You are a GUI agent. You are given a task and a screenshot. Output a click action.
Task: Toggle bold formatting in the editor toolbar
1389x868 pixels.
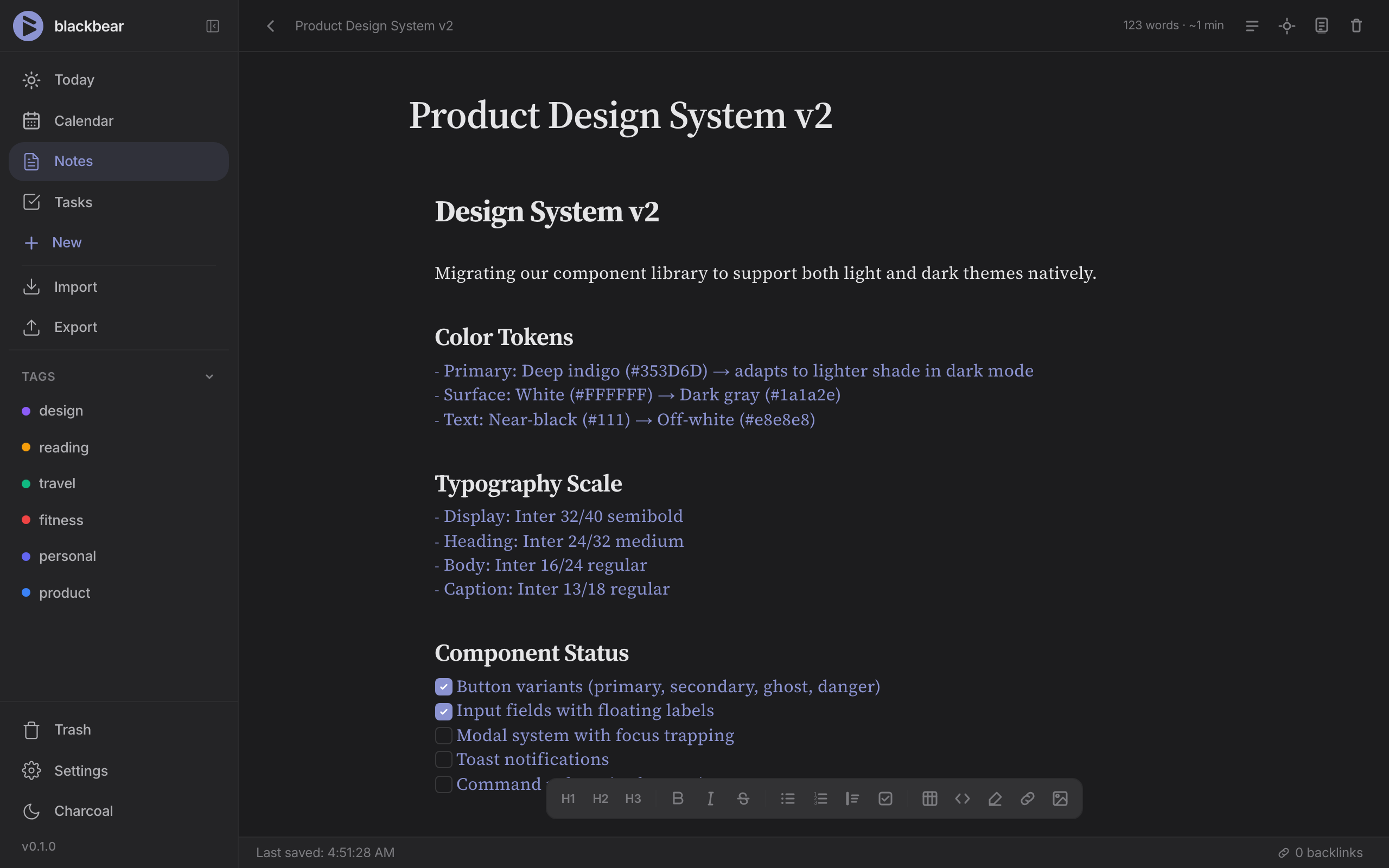click(x=677, y=798)
